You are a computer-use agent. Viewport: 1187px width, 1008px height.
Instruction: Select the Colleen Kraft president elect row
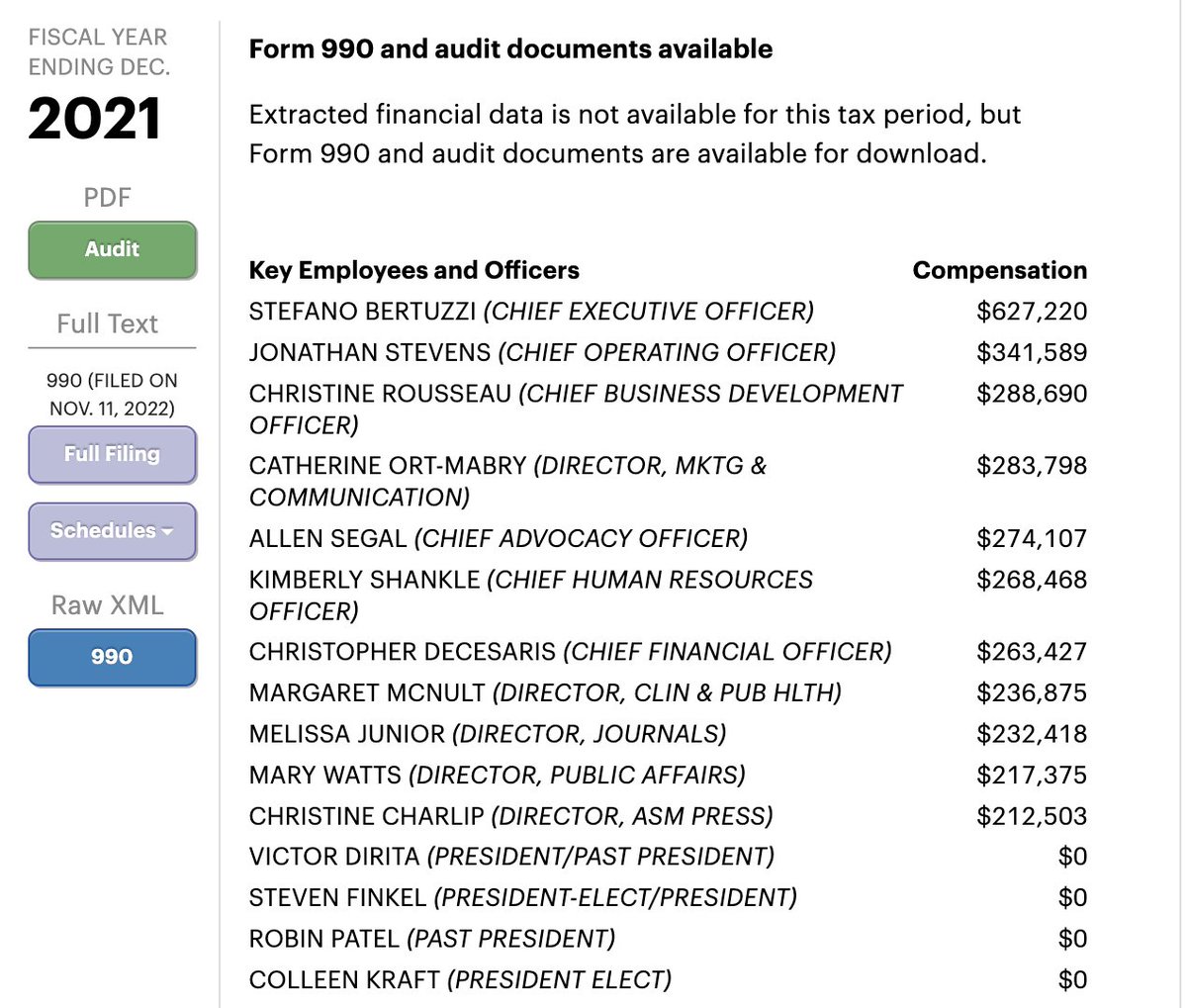pos(668,979)
